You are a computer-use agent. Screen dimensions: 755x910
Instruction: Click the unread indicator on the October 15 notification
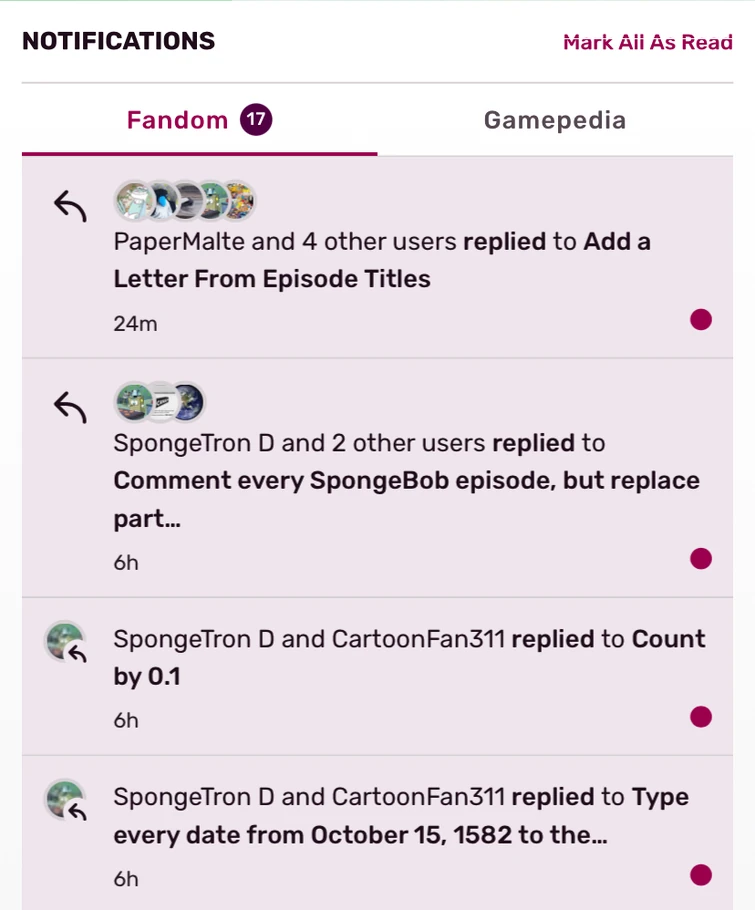pos(702,874)
